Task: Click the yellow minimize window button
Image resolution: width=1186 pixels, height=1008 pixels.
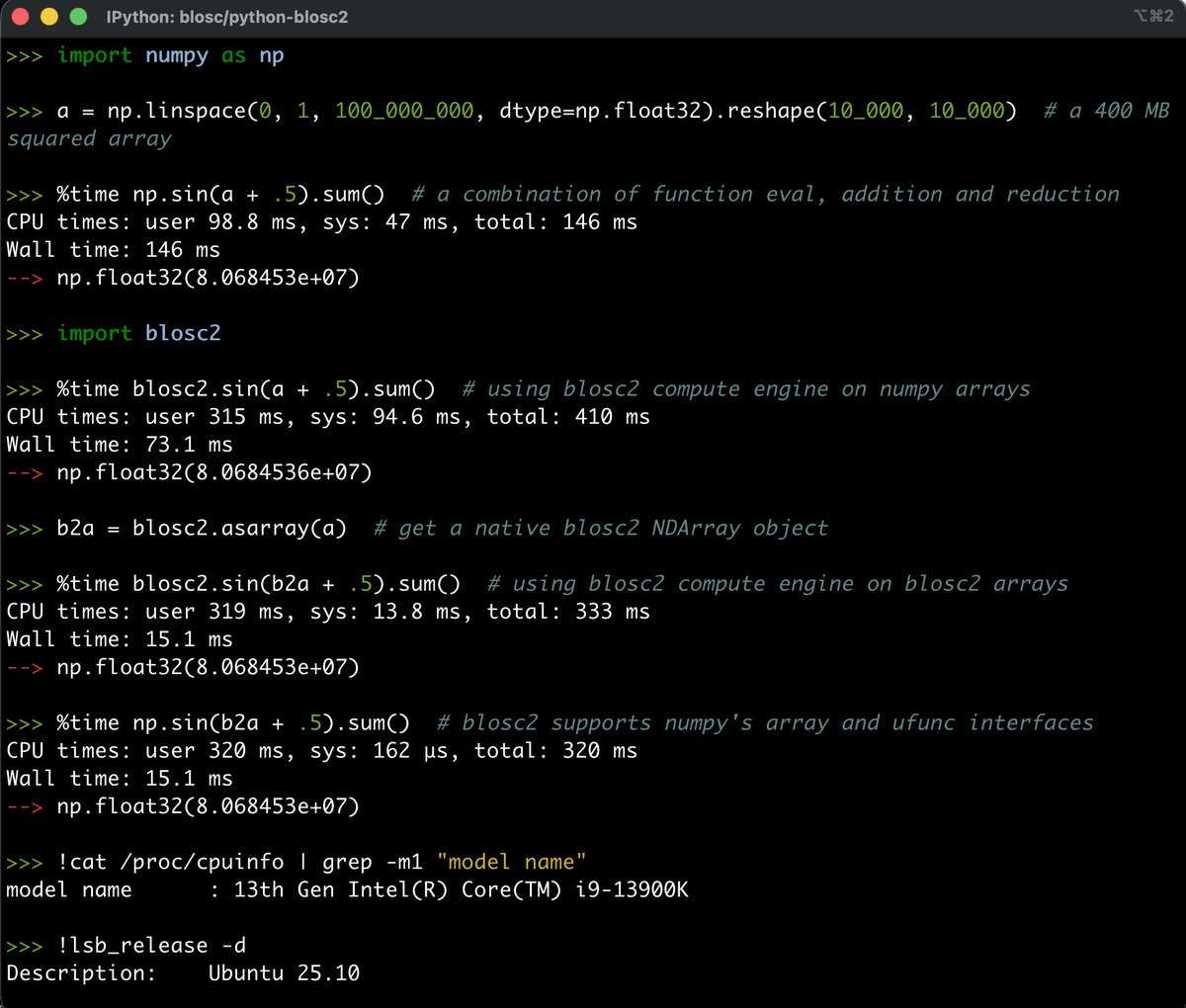Action: click(x=49, y=17)
